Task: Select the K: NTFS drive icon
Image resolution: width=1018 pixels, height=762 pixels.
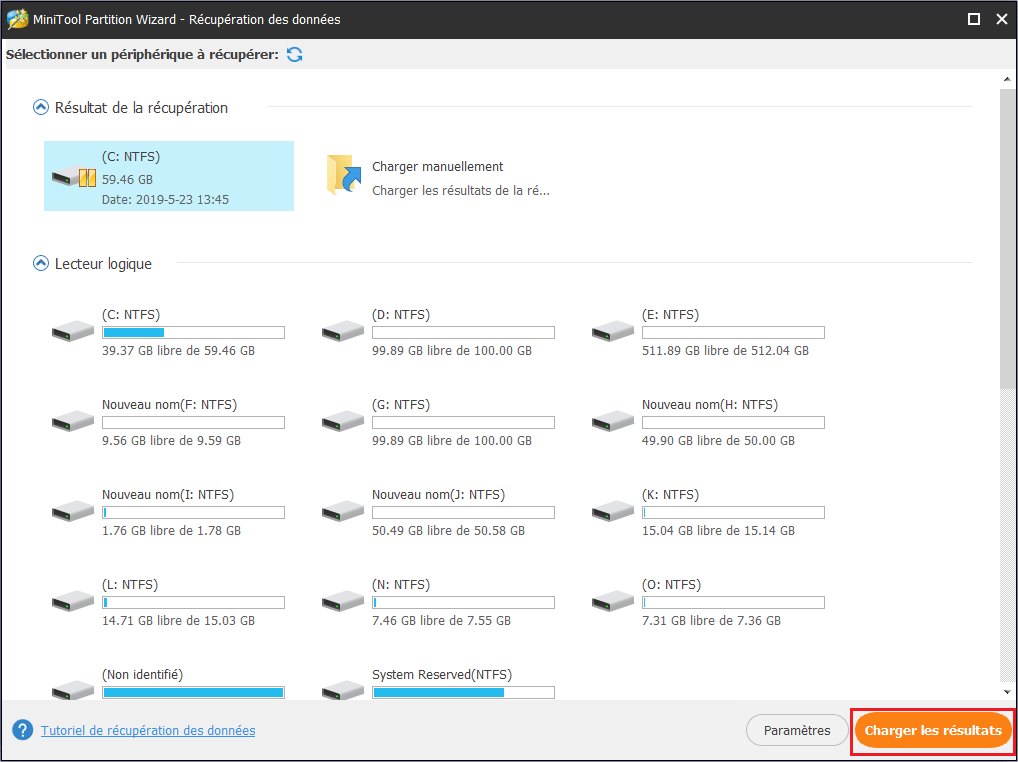Action: [x=613, y=511]
